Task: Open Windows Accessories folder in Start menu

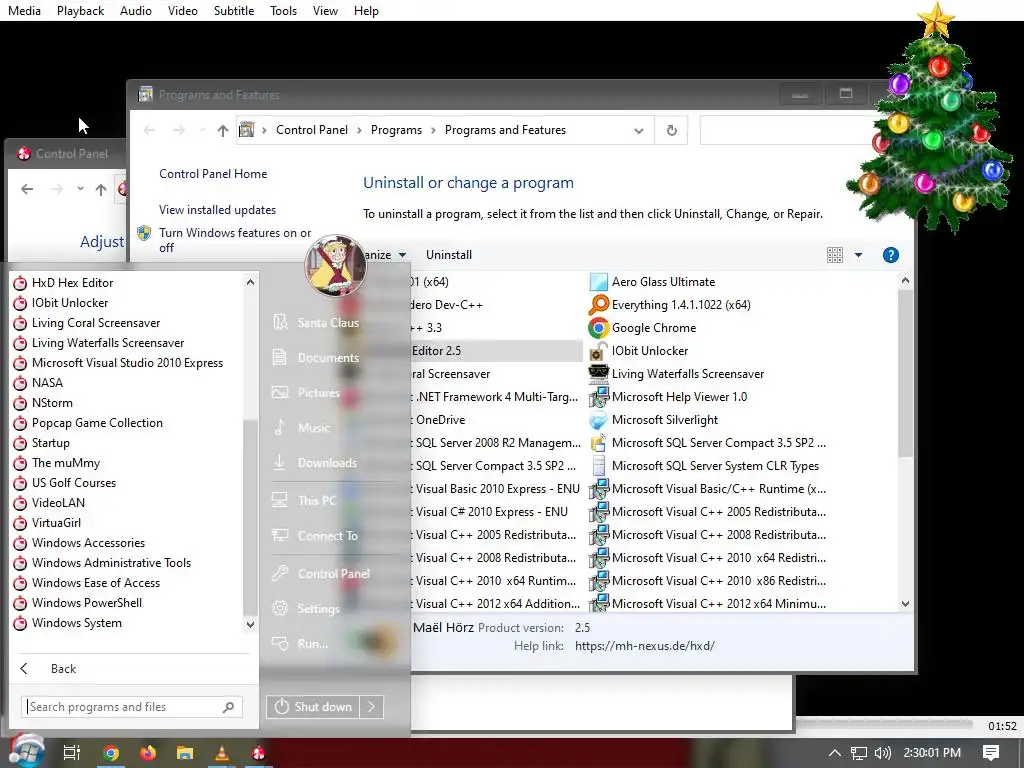Action: point(88,543)
